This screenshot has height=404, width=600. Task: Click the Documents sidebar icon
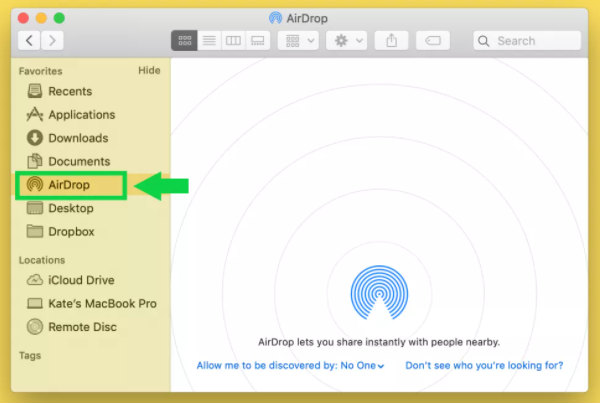point(35,161)
